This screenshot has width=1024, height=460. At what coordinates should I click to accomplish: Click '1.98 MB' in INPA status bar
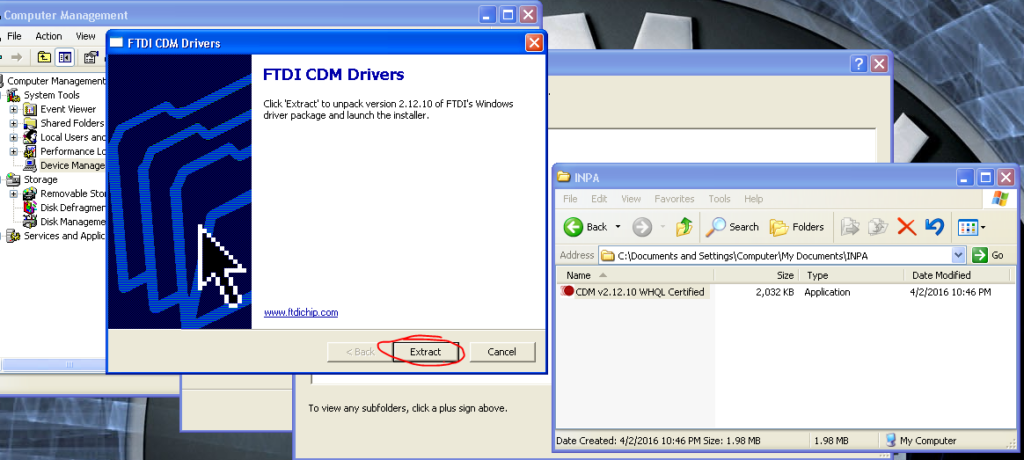pos(831,441)
